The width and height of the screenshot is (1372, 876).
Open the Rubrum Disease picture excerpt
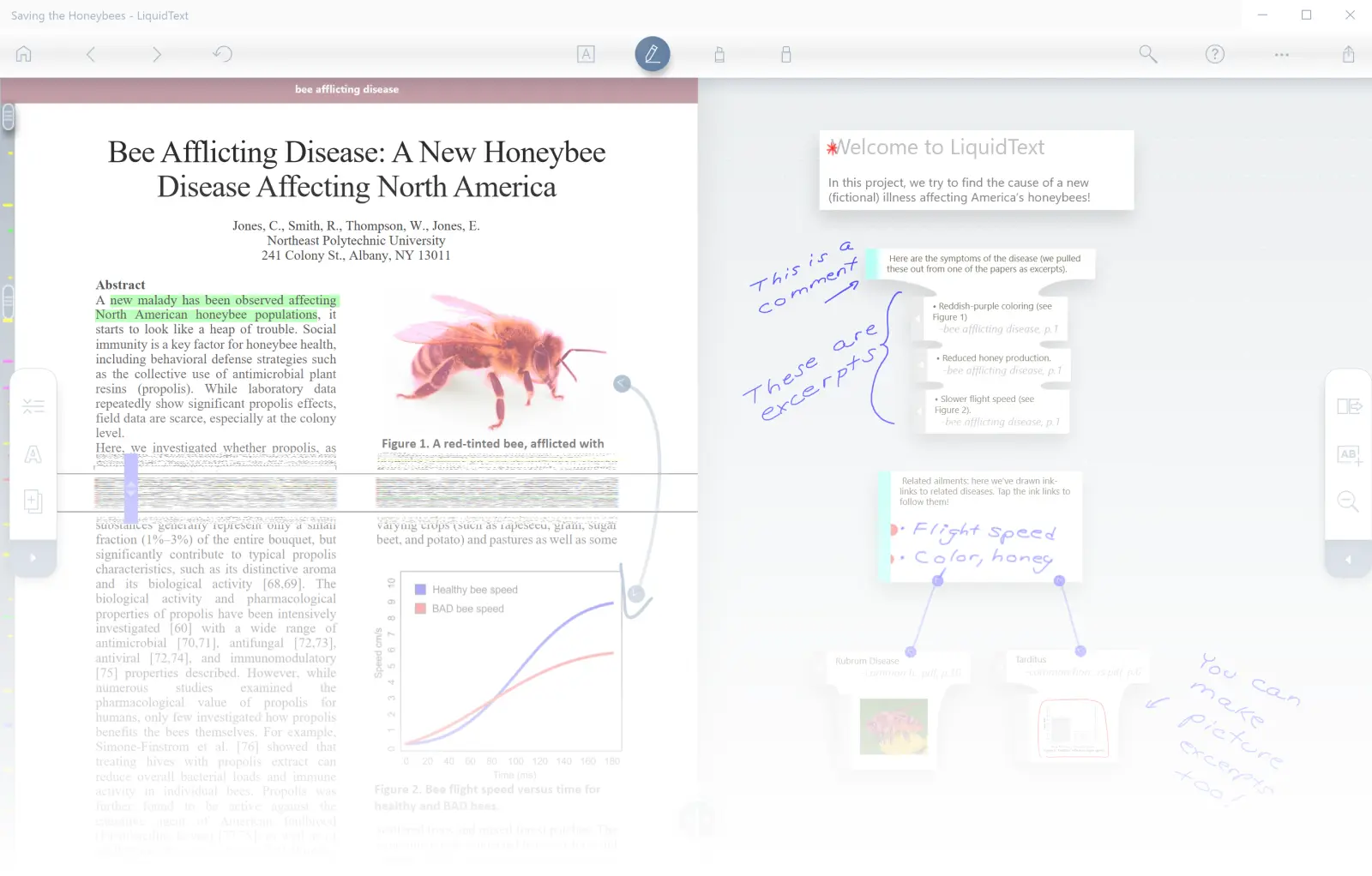click(895, 726)
